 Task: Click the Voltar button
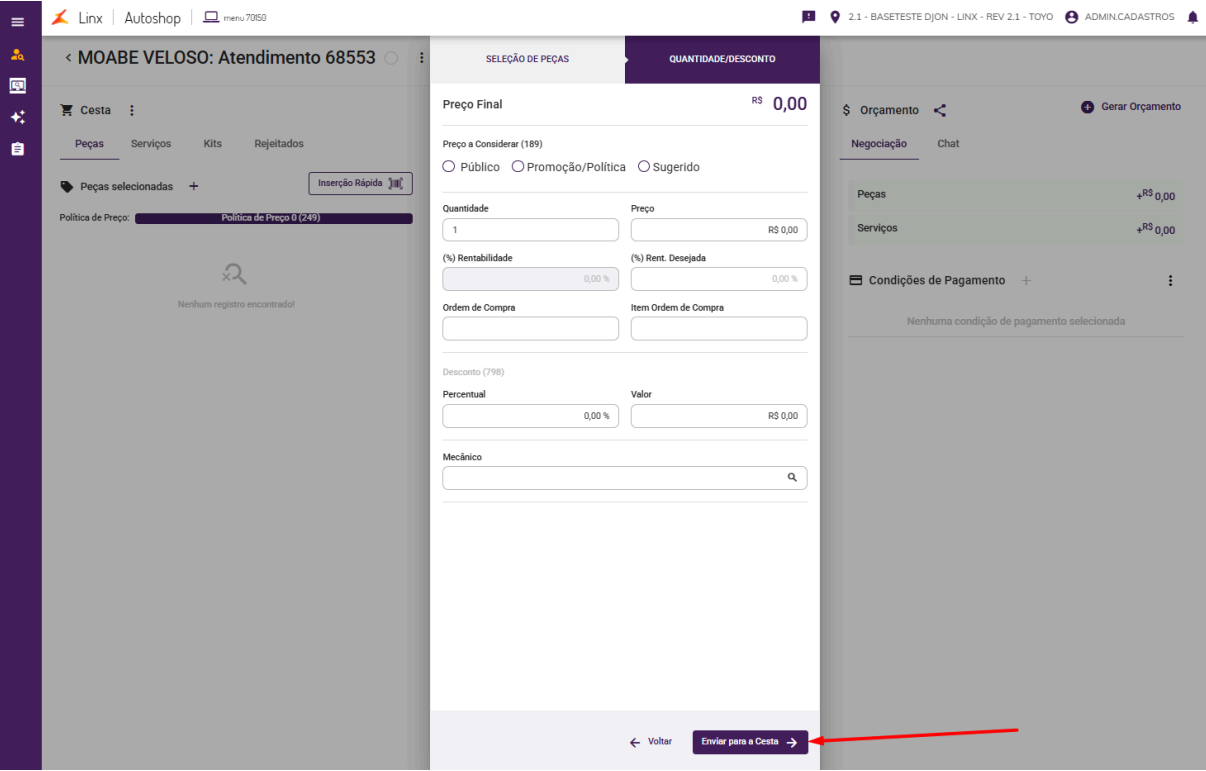tap(651, 742)
